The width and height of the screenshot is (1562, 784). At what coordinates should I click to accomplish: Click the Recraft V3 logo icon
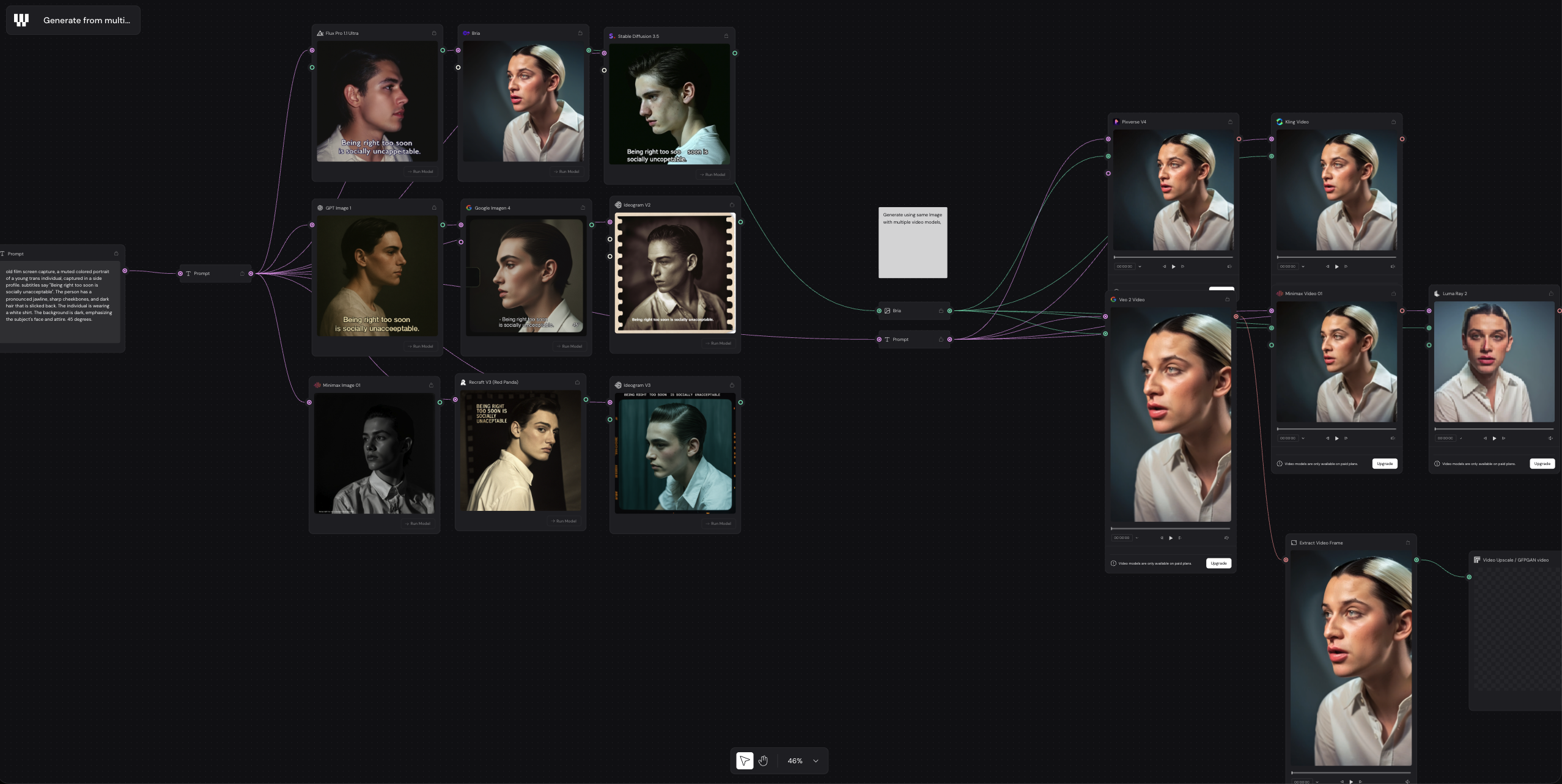click(x=463, y=382)
